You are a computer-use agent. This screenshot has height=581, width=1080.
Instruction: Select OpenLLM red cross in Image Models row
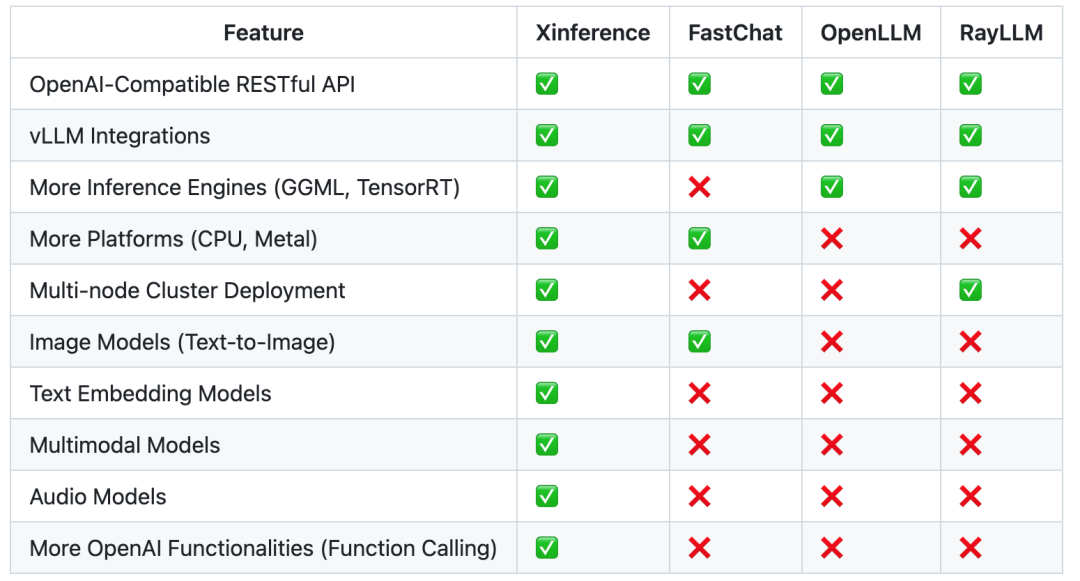[x=831, y=342]
